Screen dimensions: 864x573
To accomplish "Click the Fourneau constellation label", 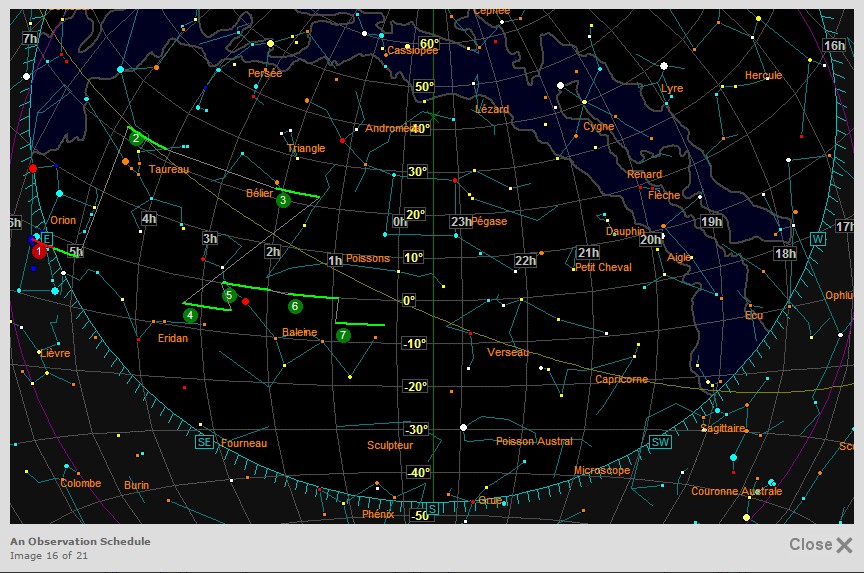I will click(244, 444).
